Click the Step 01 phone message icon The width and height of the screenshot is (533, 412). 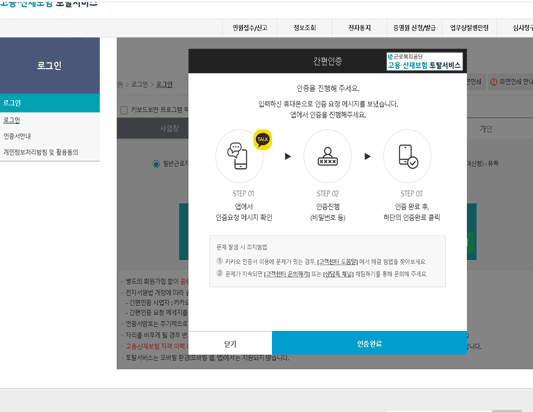point(237,156)
